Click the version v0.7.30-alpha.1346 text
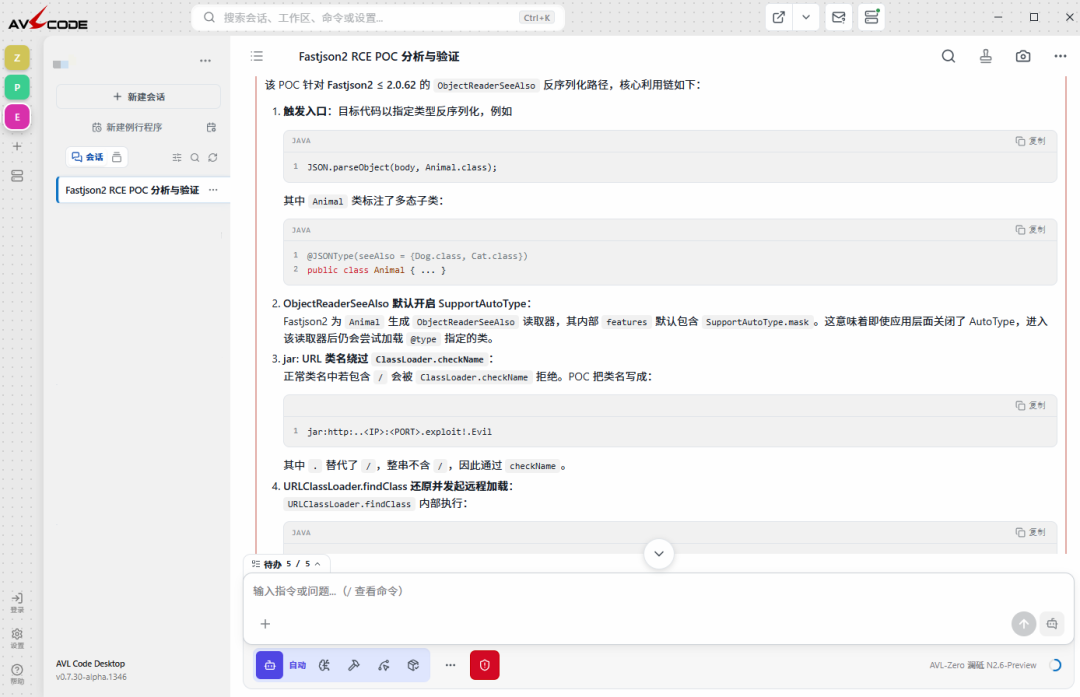The image size is (1080, 697). click(91, 677)
